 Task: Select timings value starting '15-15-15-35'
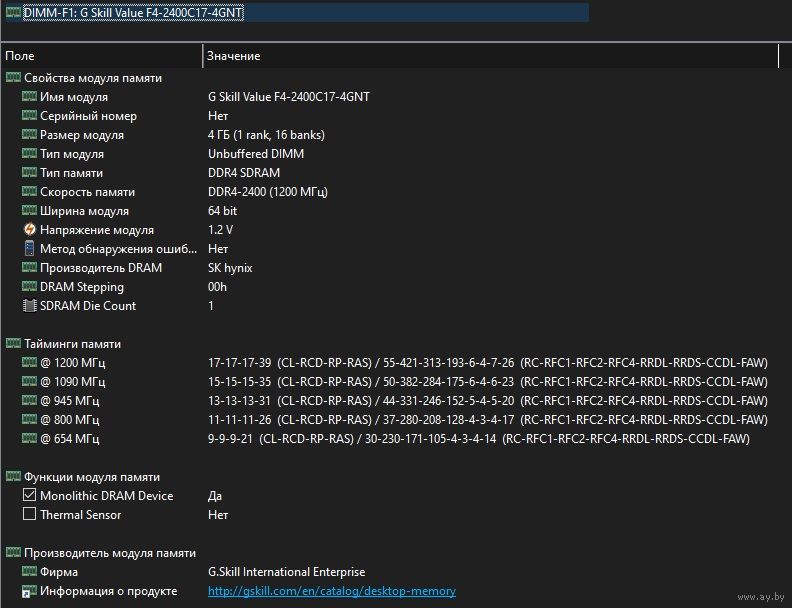point(487,382)
